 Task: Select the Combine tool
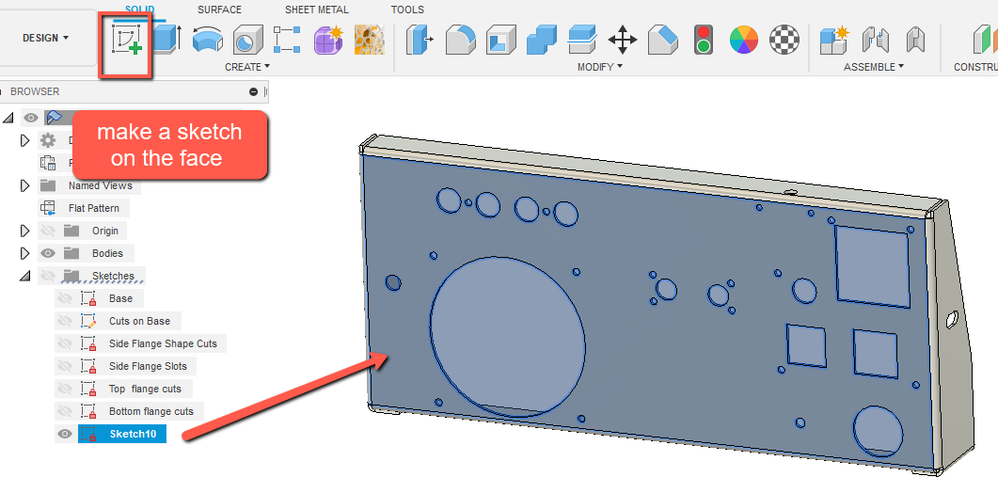click(542, 39)
